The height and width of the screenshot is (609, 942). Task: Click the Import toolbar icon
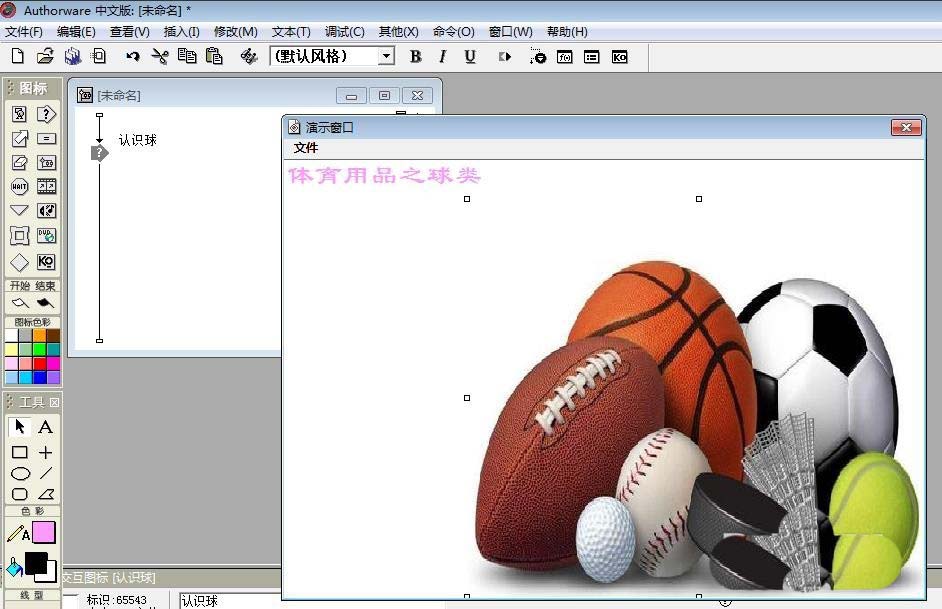coord(99,56)
